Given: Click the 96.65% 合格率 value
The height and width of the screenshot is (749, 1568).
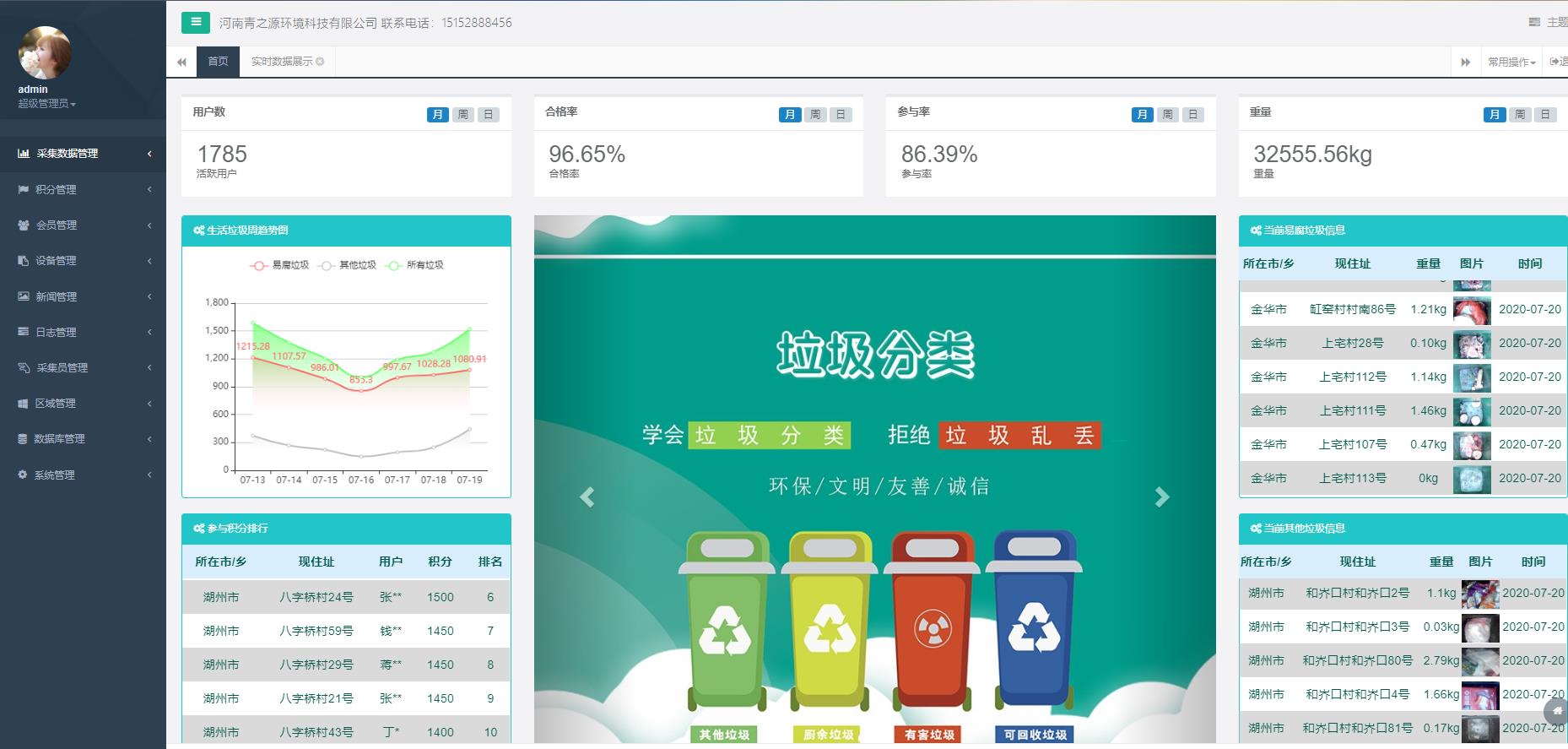Looking at the screenshot, I should pyautogui.click(x=587, y=155).
